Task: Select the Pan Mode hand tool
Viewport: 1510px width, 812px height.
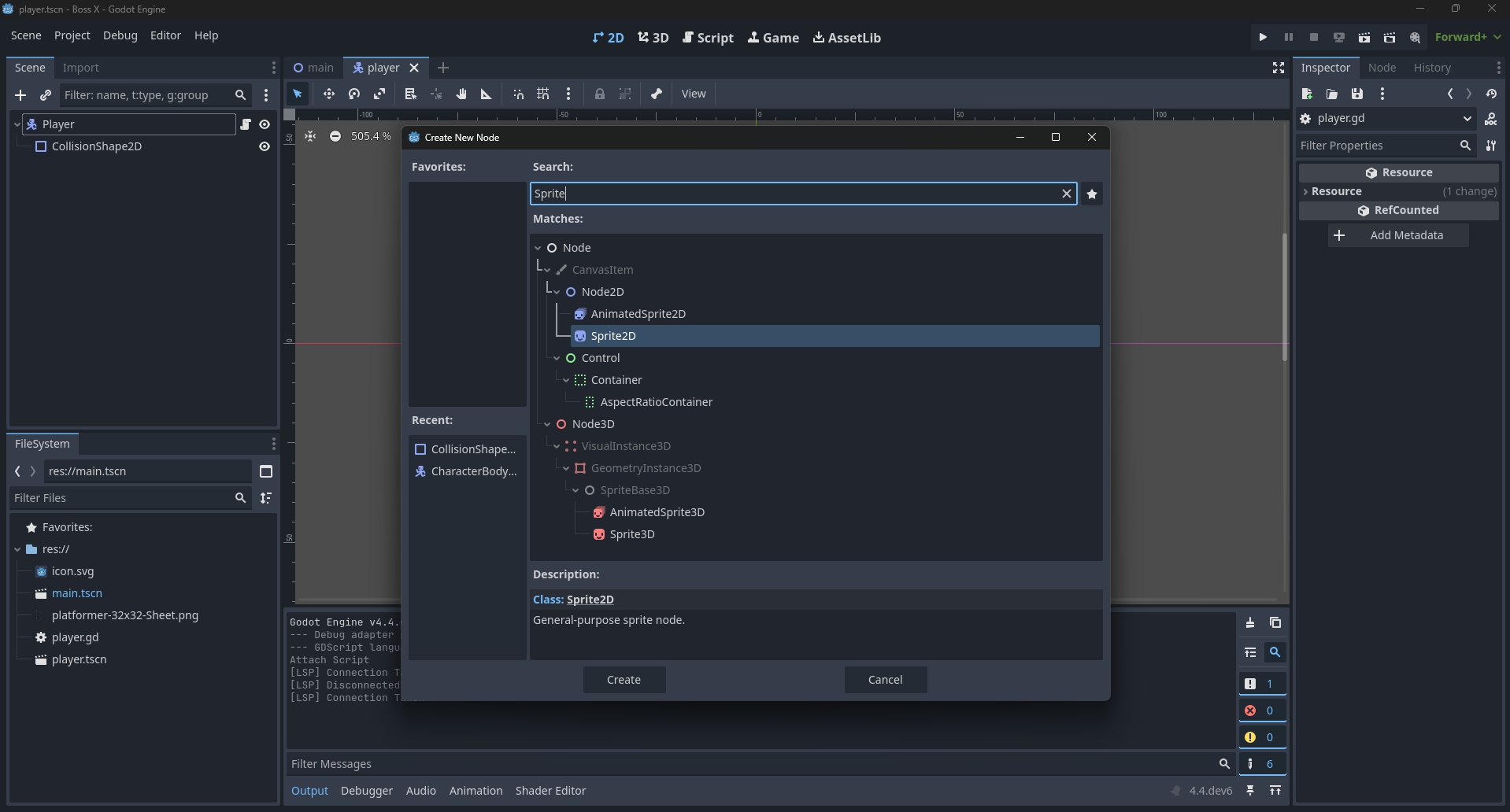Action: click(x=461, y=94)
